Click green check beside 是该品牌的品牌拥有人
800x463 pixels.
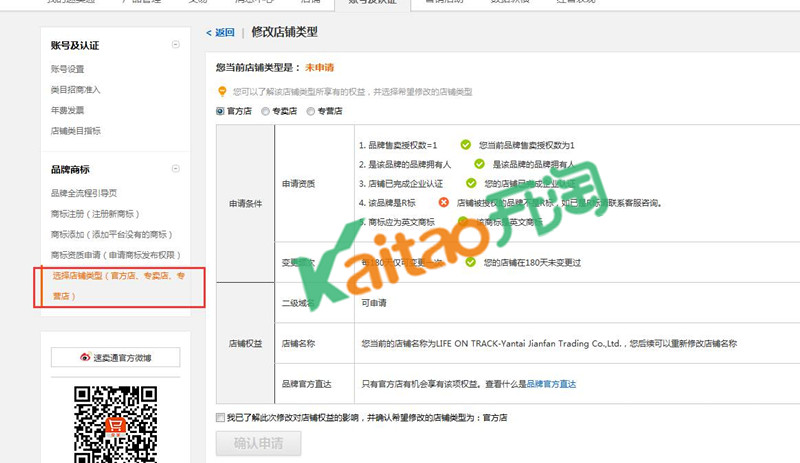(x=479, y=164)
